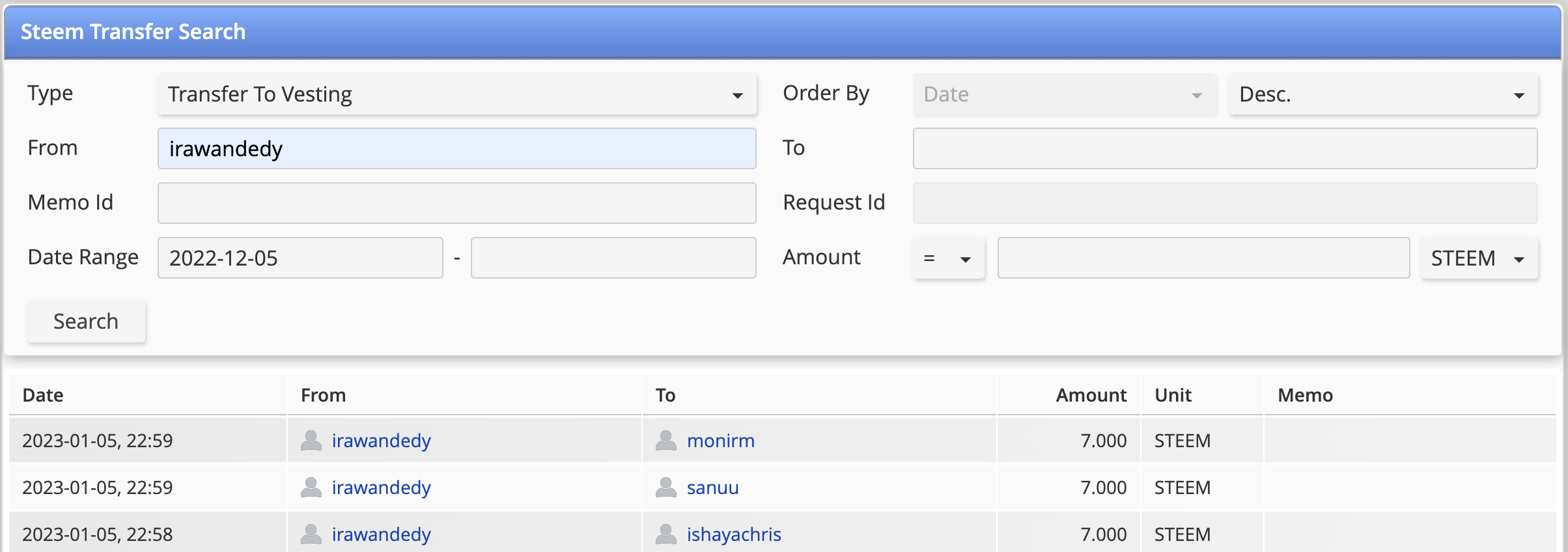
Task: Open the Type dropdown showing Transfer To Vesting
Action: click(456, 94)
